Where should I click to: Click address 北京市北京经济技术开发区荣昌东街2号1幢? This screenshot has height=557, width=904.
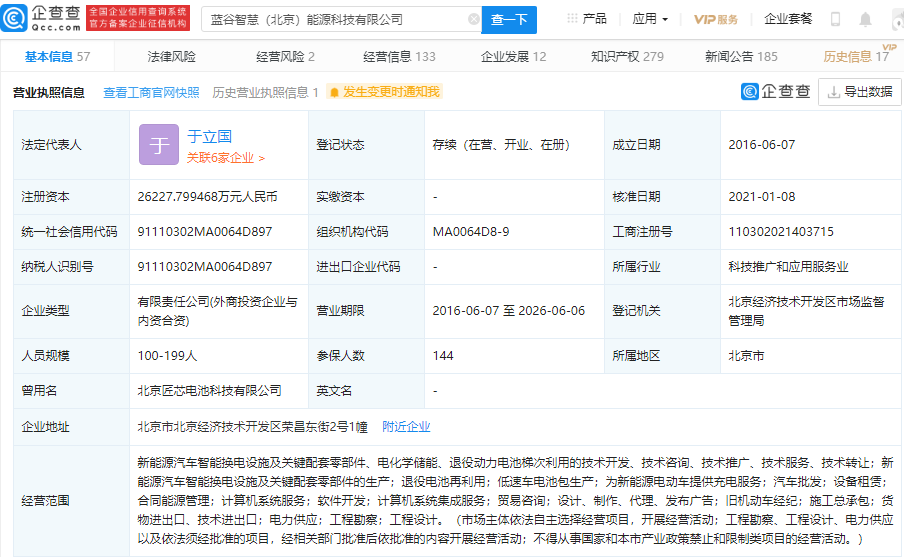coord(253,427)
